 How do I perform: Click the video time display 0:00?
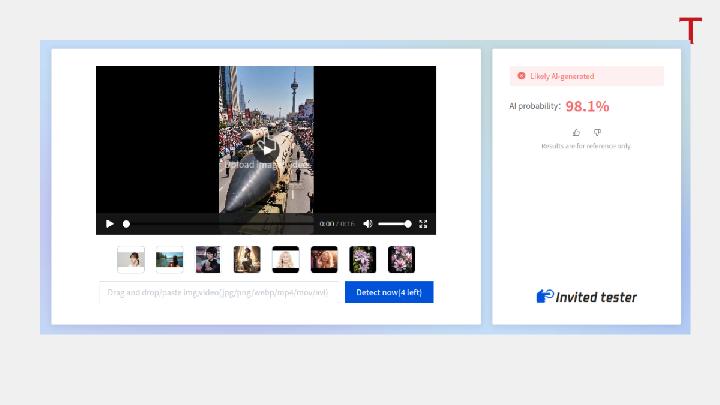coord(326,224)
